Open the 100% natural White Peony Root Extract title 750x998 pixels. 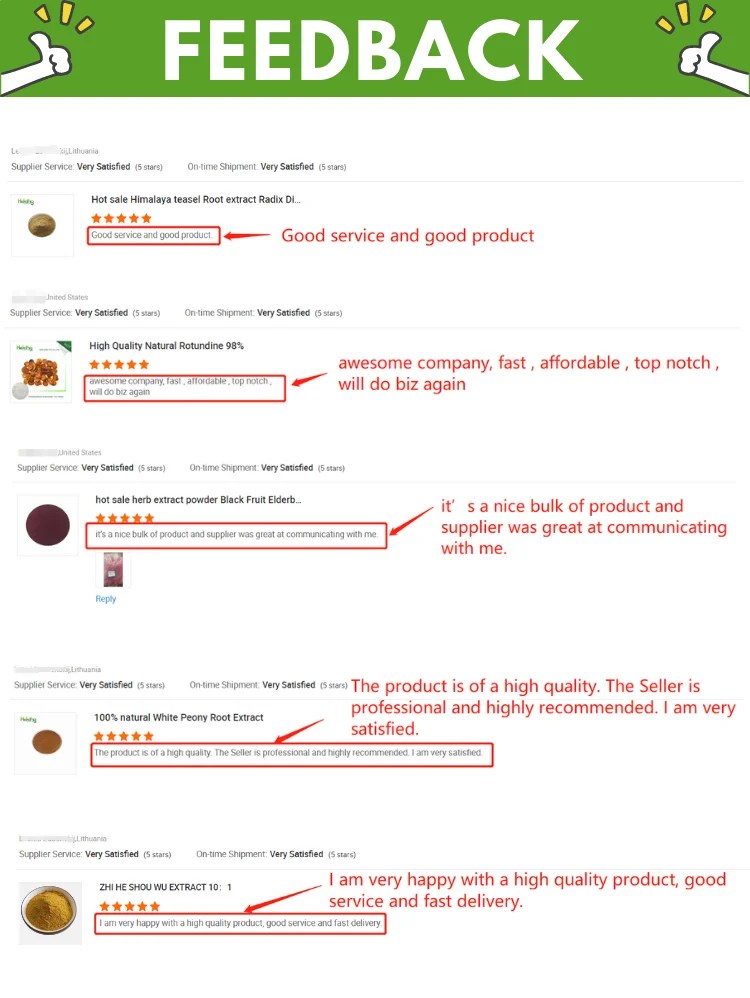pos(179,717)
